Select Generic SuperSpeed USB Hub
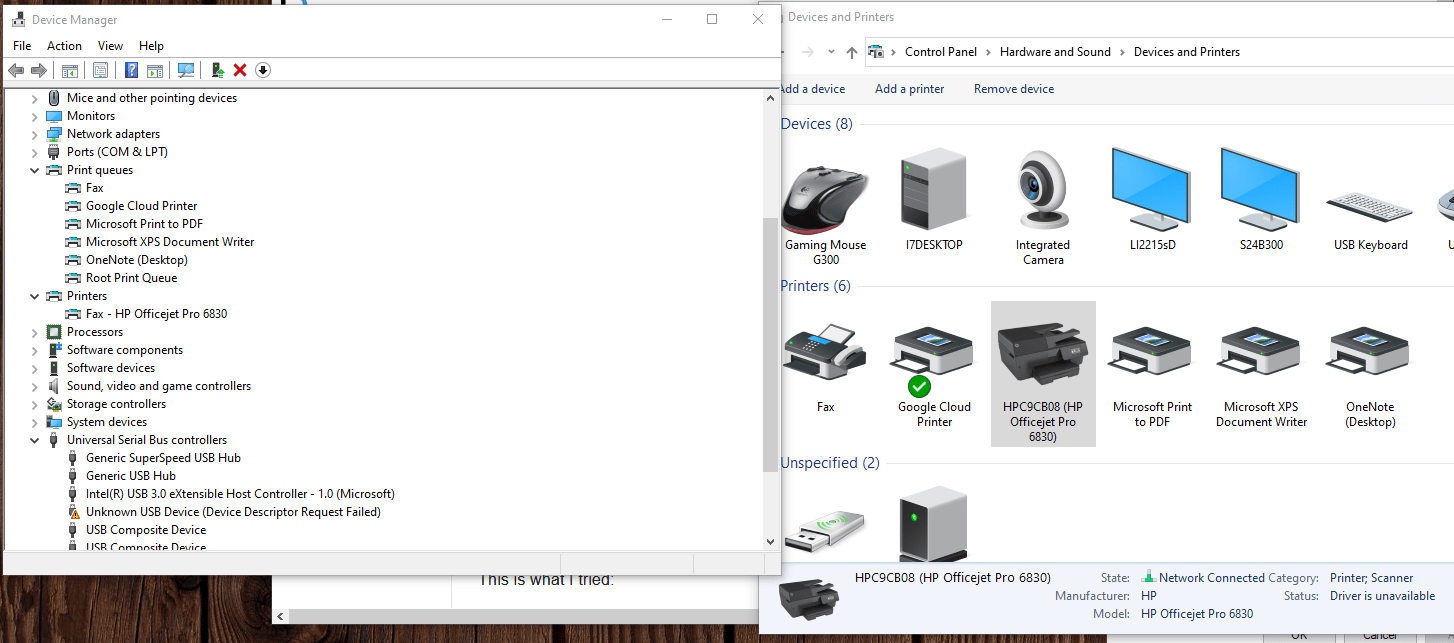Screen dimensions: 1454x643 coord(163,458)
